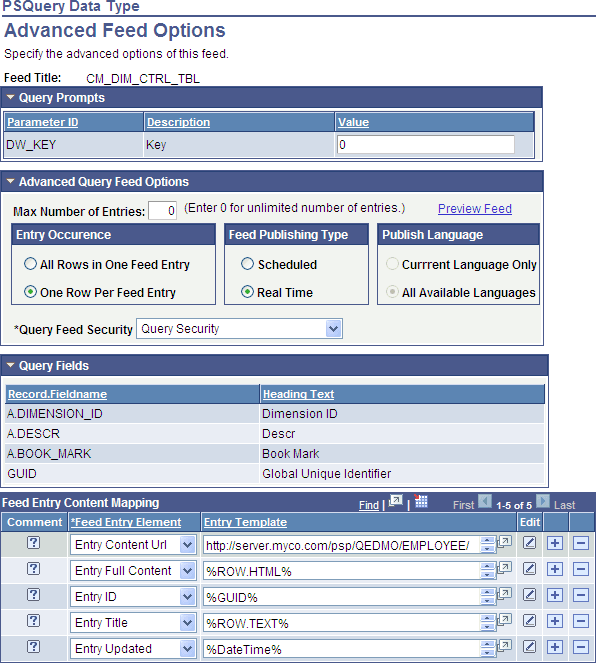The image size is (596, 663).
Task: Open the Entry Updated element dropdown
Action: pos(187,649)
